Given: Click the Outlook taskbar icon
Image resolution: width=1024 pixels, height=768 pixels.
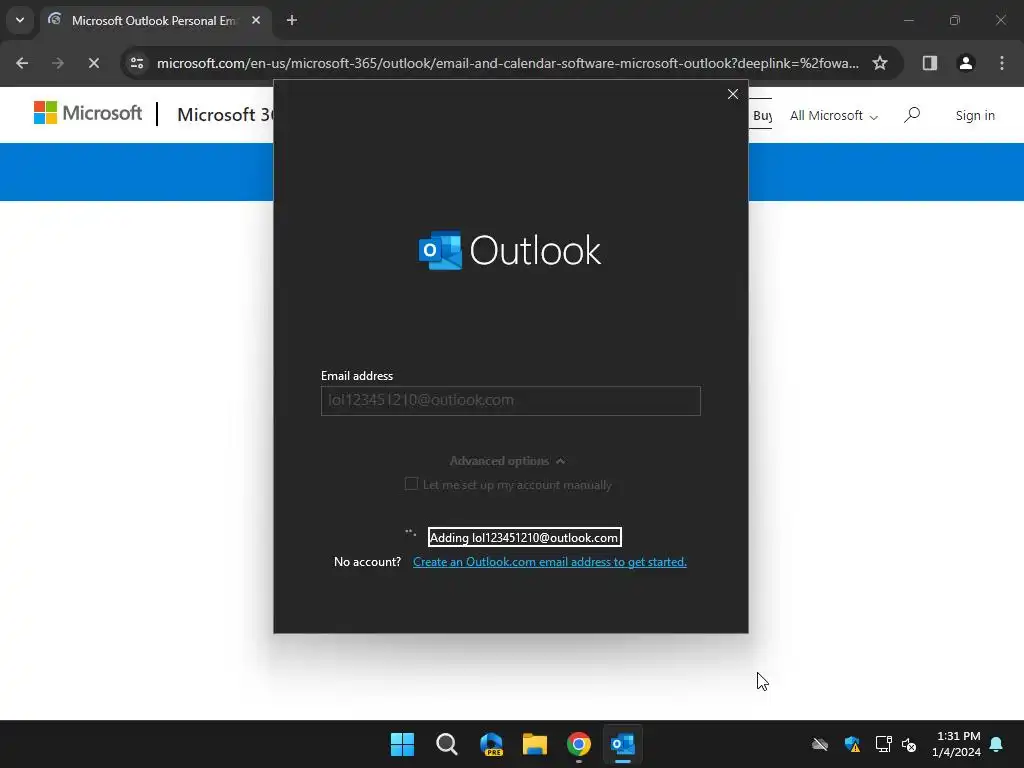Looking at the screenshot, I should [x=623, y=744].
